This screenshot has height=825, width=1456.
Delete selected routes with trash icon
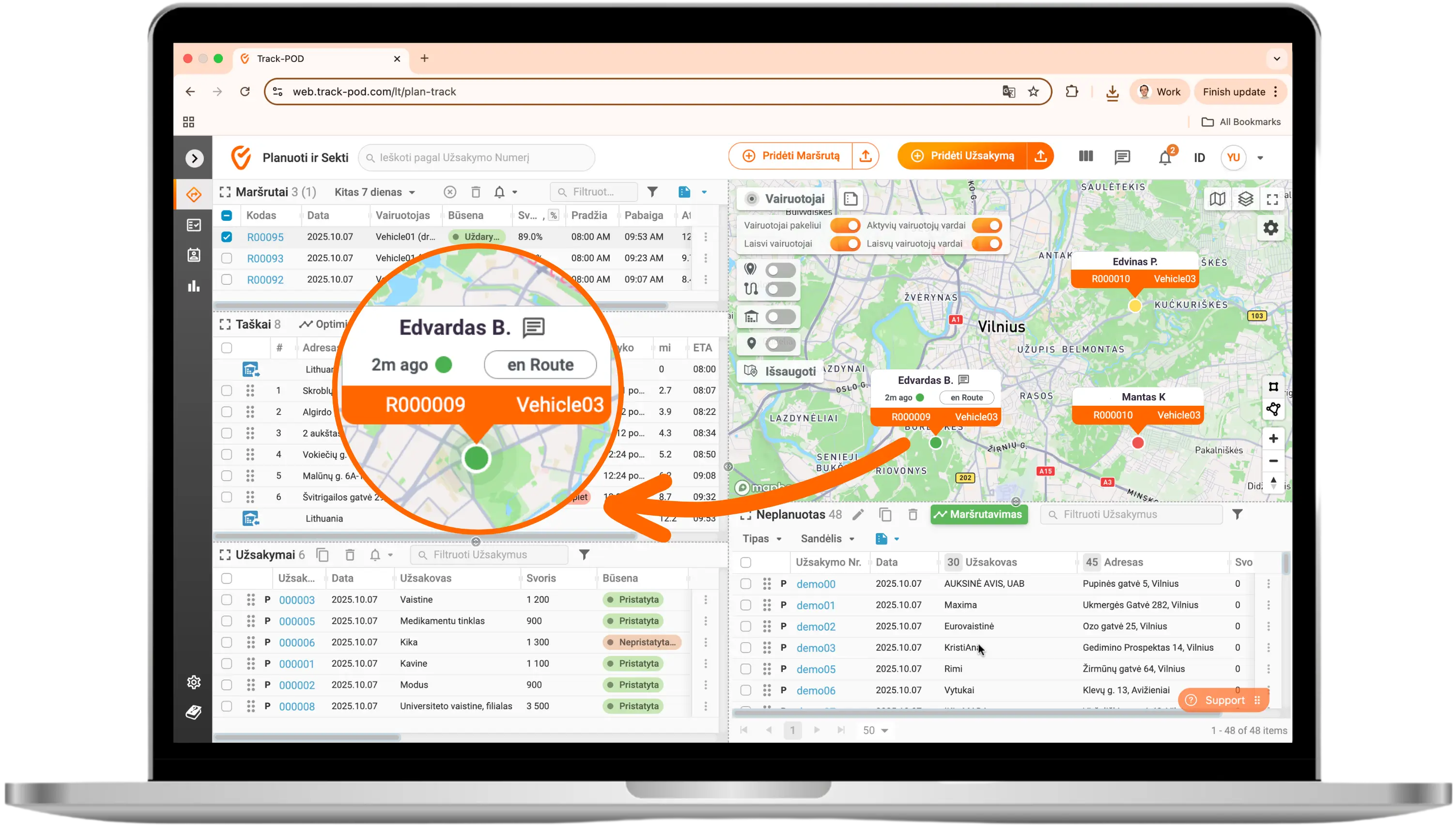coord(476,192)
